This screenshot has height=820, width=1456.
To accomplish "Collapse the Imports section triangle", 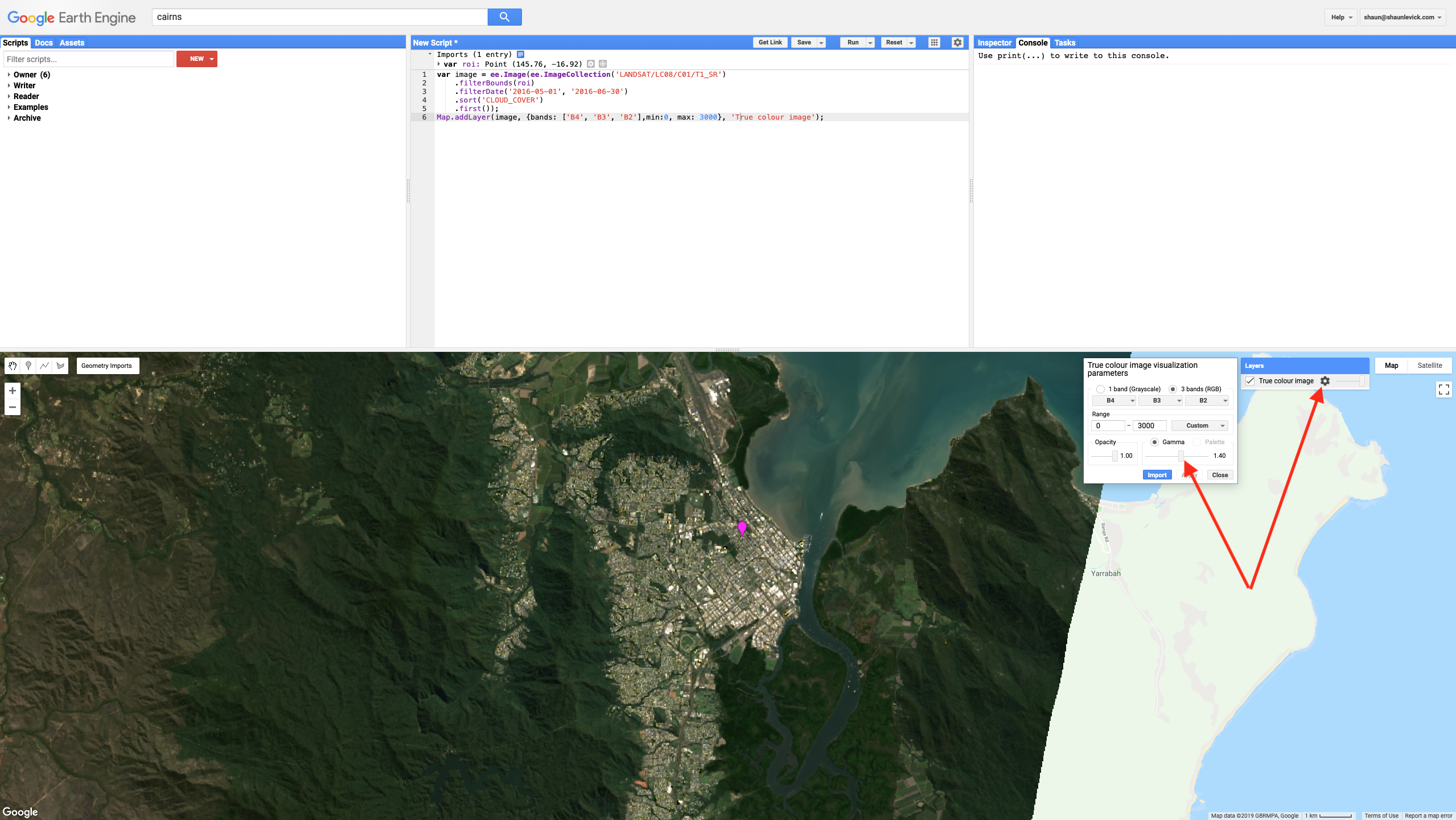I will tap(430, 55).
